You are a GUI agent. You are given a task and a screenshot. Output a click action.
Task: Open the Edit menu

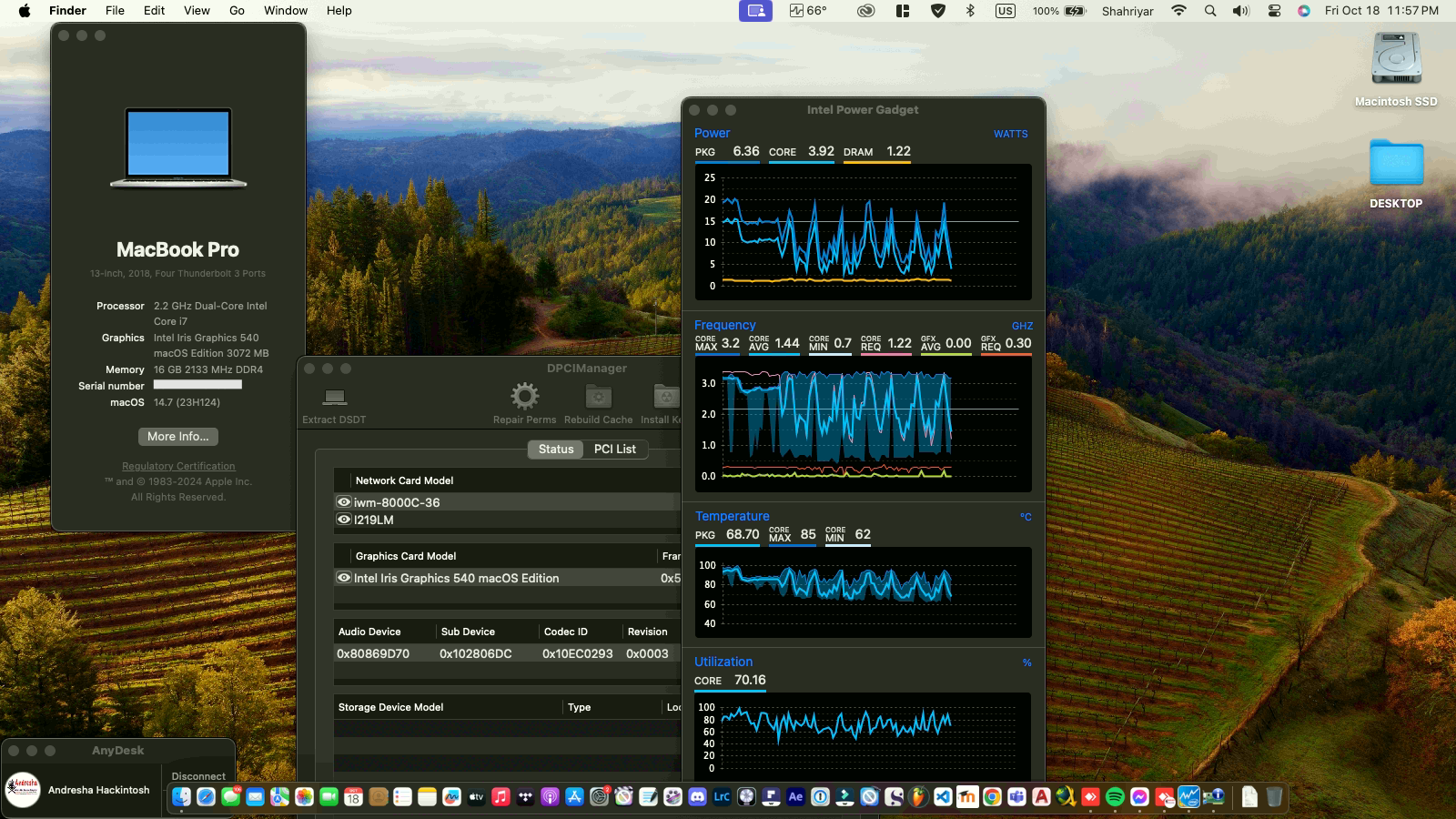tap(155, 11)
